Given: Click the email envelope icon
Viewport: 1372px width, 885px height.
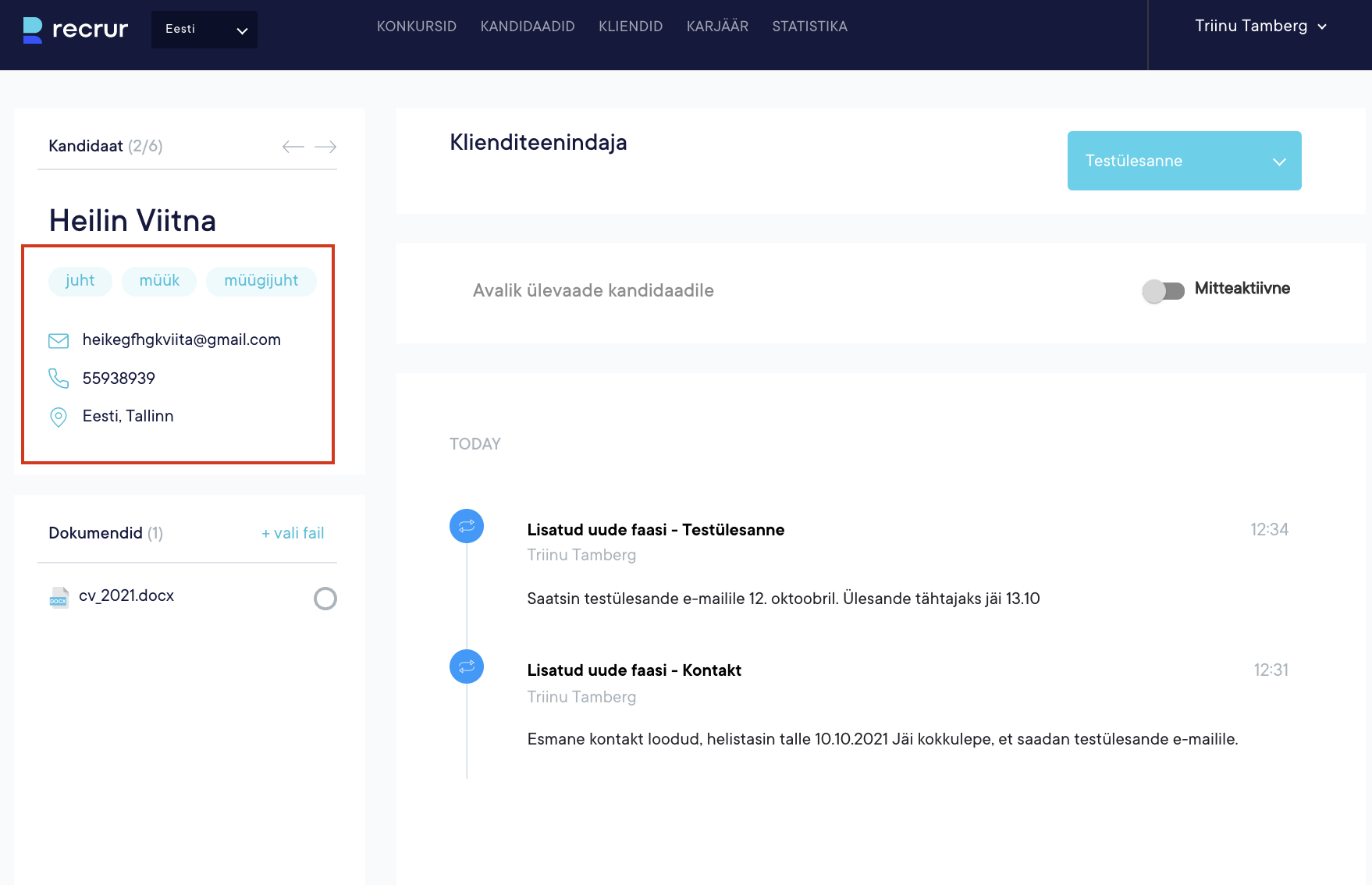Looking at the screenshot, I should click(59, 340).
